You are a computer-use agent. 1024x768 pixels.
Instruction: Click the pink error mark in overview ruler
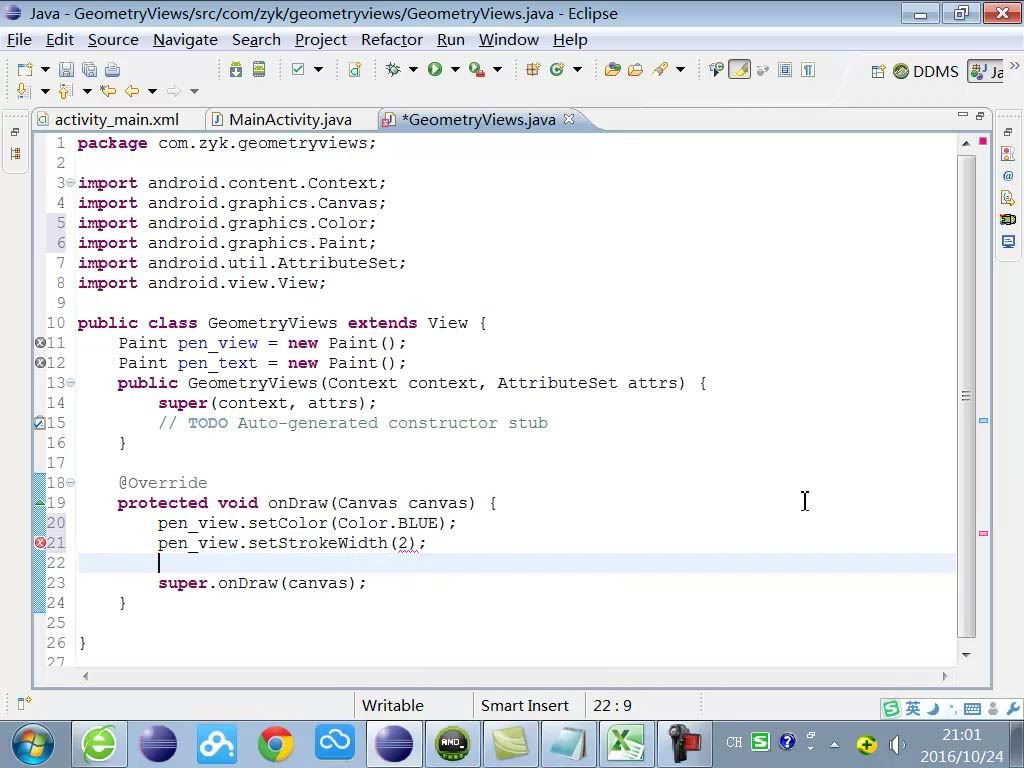click(x=983, y=534)
